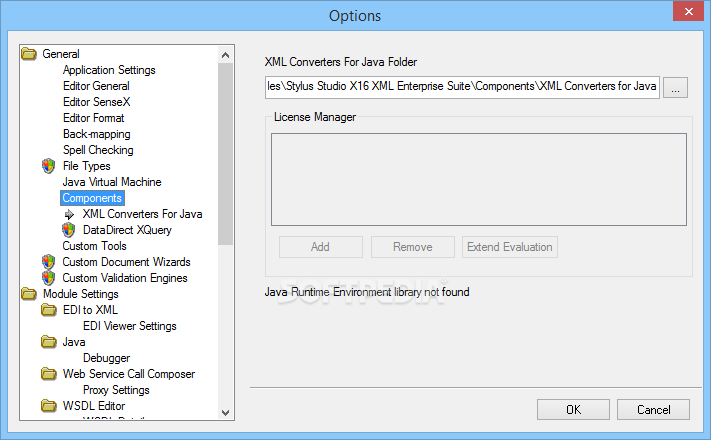Click the shield icon beside Custom Validation Engines
This screenshot has width=711, height=440.
[x=49, y=278]
